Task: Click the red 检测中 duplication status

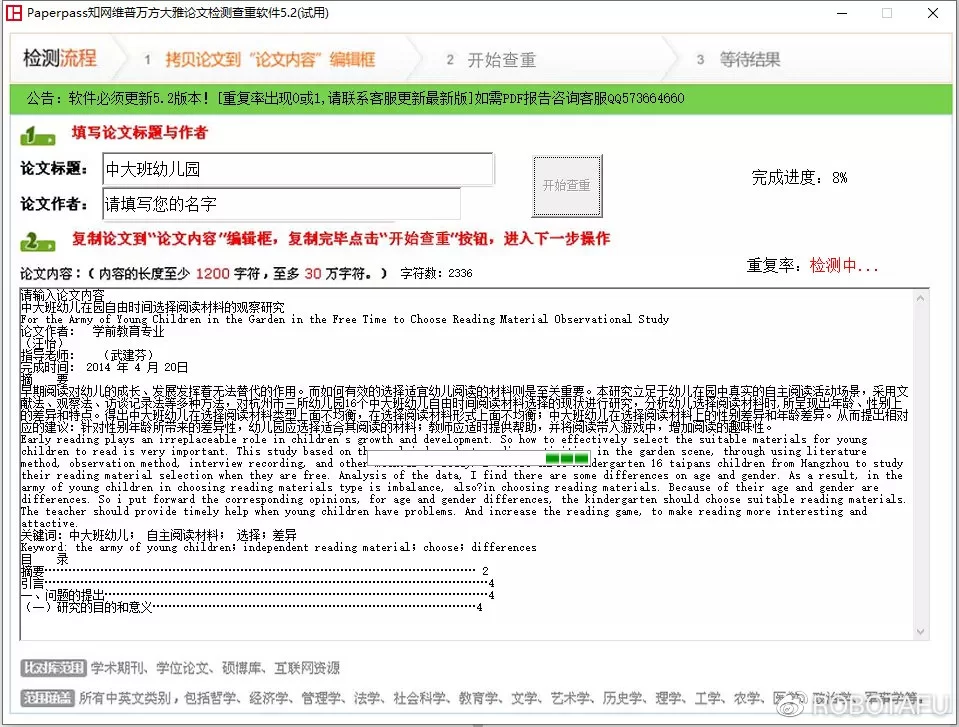Action: coord(843,266)
